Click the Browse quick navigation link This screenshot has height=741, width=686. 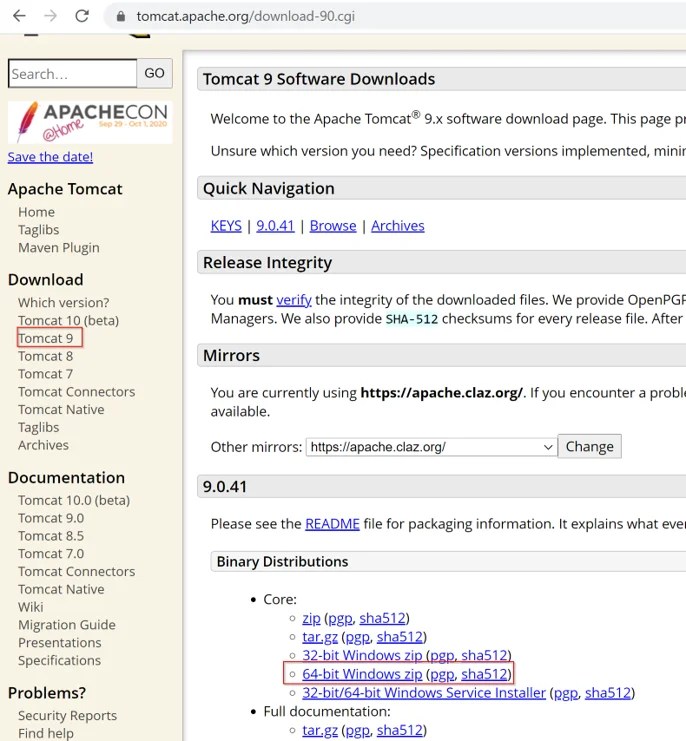click(333, 226)
